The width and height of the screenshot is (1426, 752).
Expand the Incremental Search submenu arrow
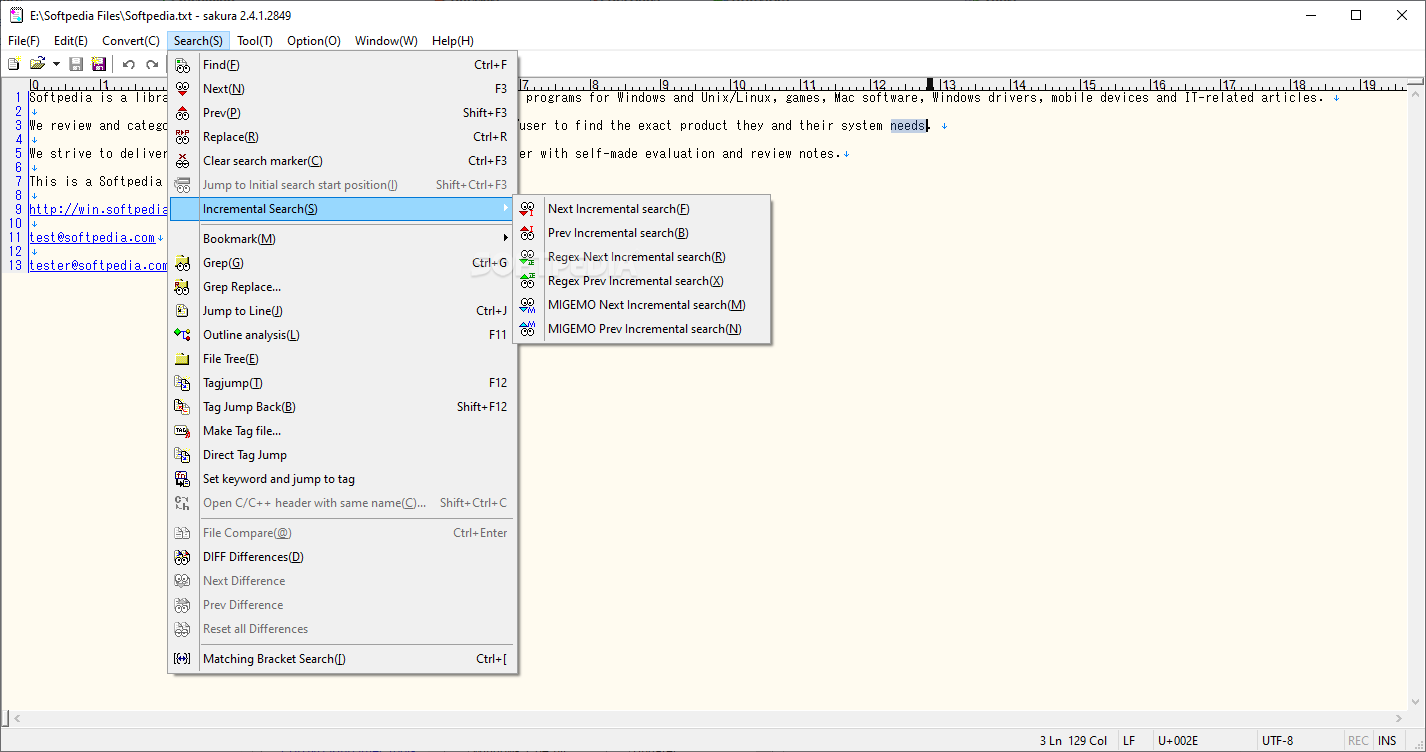pyautogui.click(x=505, y=209)
